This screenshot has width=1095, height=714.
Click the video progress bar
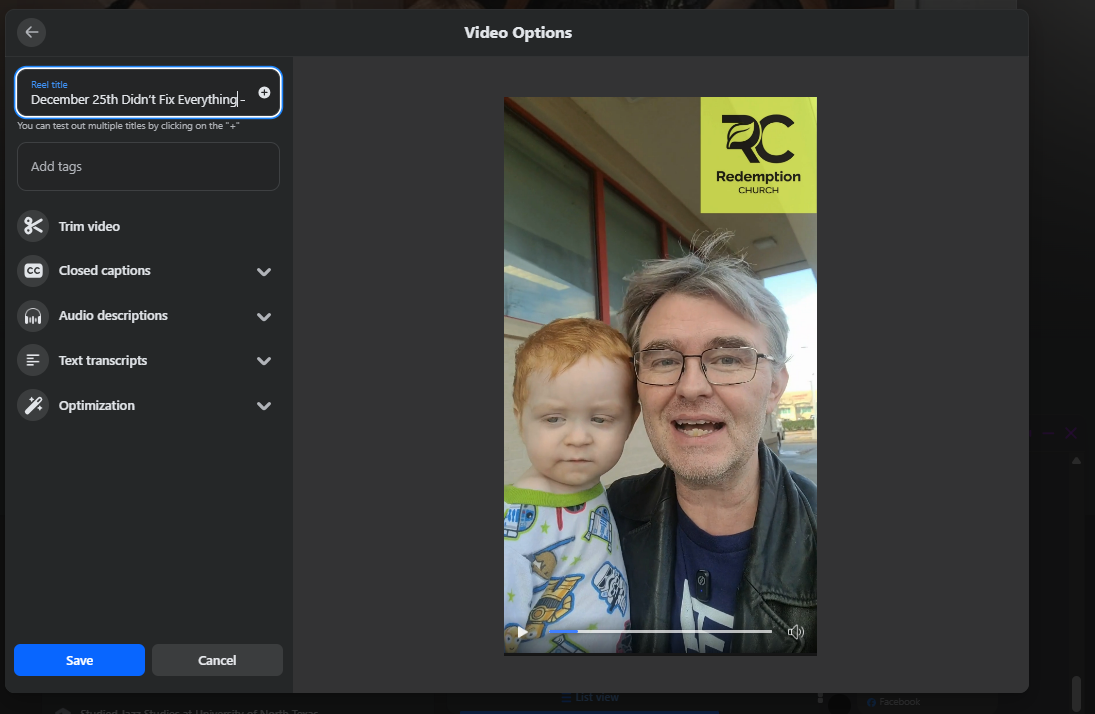[660, 632]
